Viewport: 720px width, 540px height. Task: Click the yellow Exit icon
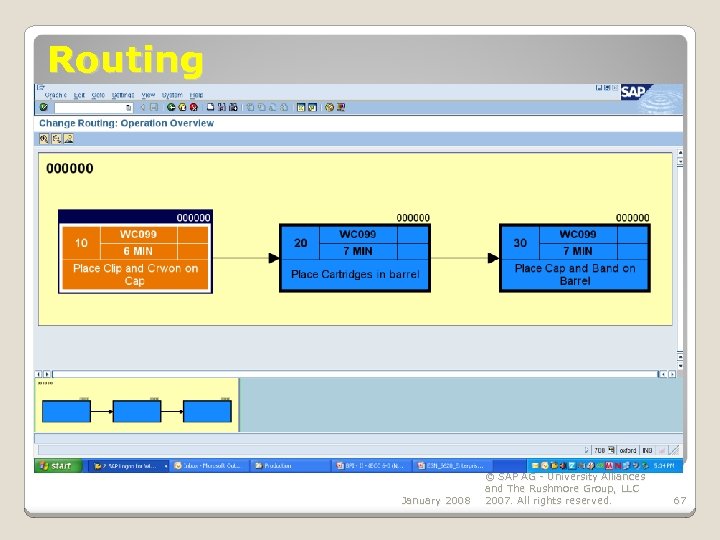click(182, 107)
